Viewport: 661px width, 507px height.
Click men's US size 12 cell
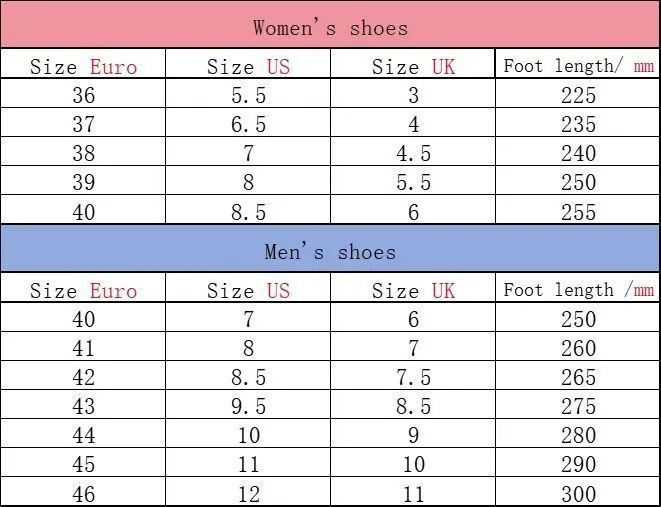(248, 492)
